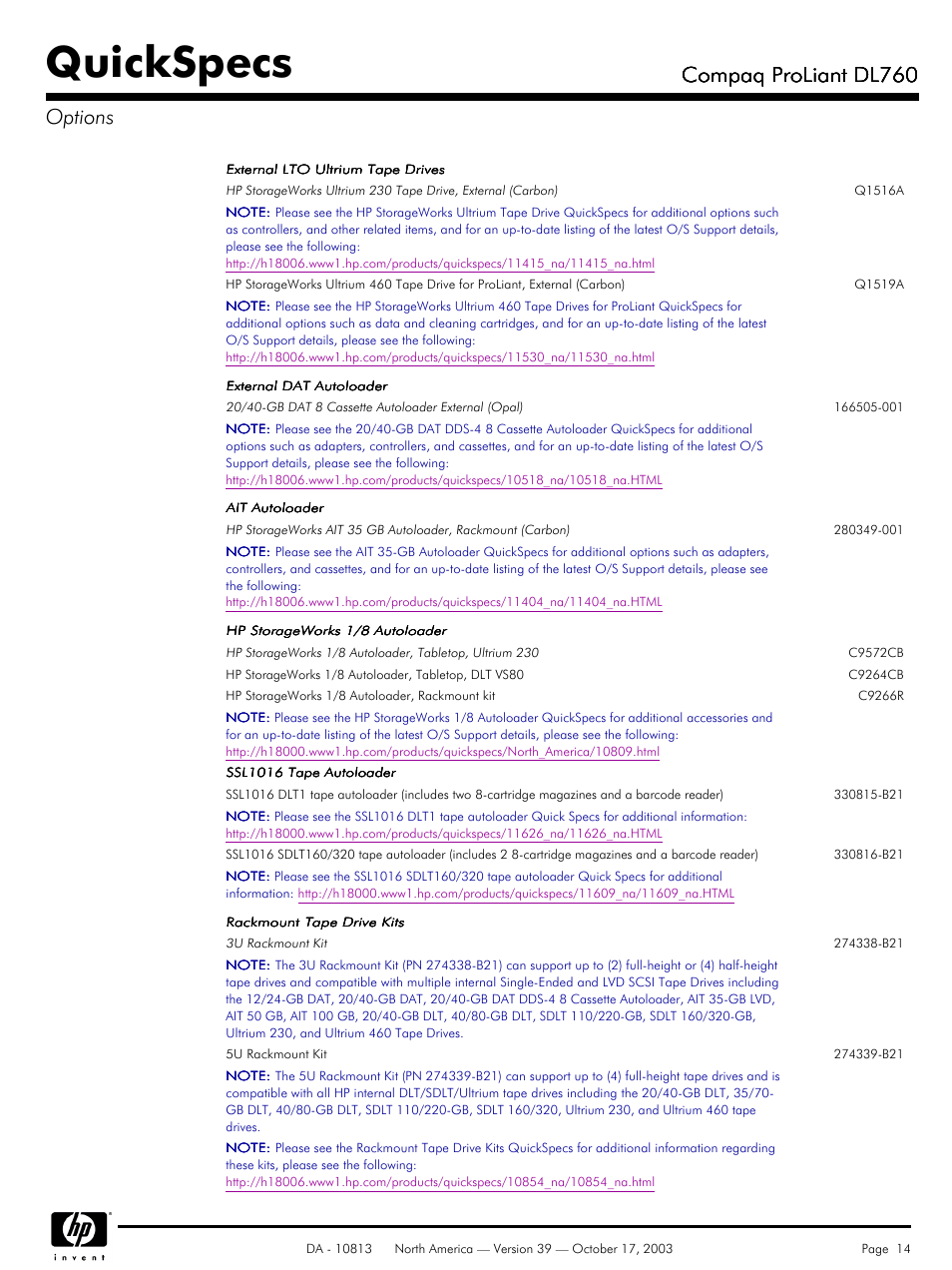952x1270 pixels.
Task: Click the Options section label
Action: [x=80, y=118]
